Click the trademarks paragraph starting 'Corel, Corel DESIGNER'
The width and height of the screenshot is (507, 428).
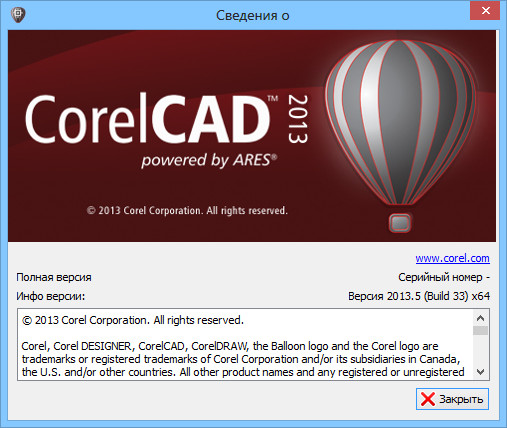pyautogui.click(x=243, y=359)
